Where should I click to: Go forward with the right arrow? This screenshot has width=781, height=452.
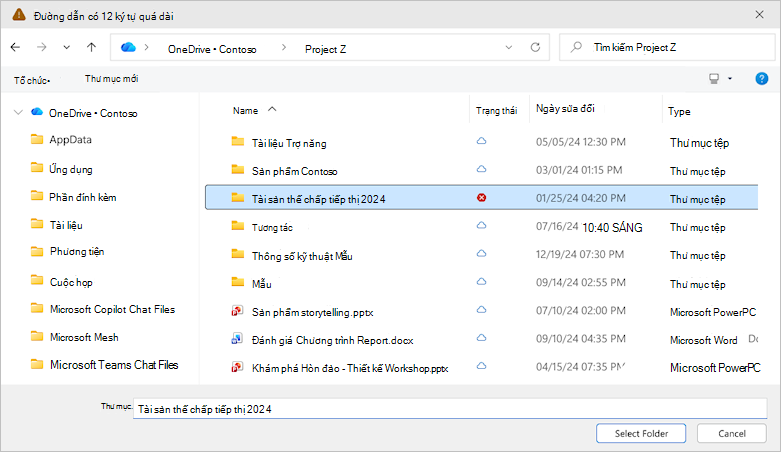pos(42,47)
